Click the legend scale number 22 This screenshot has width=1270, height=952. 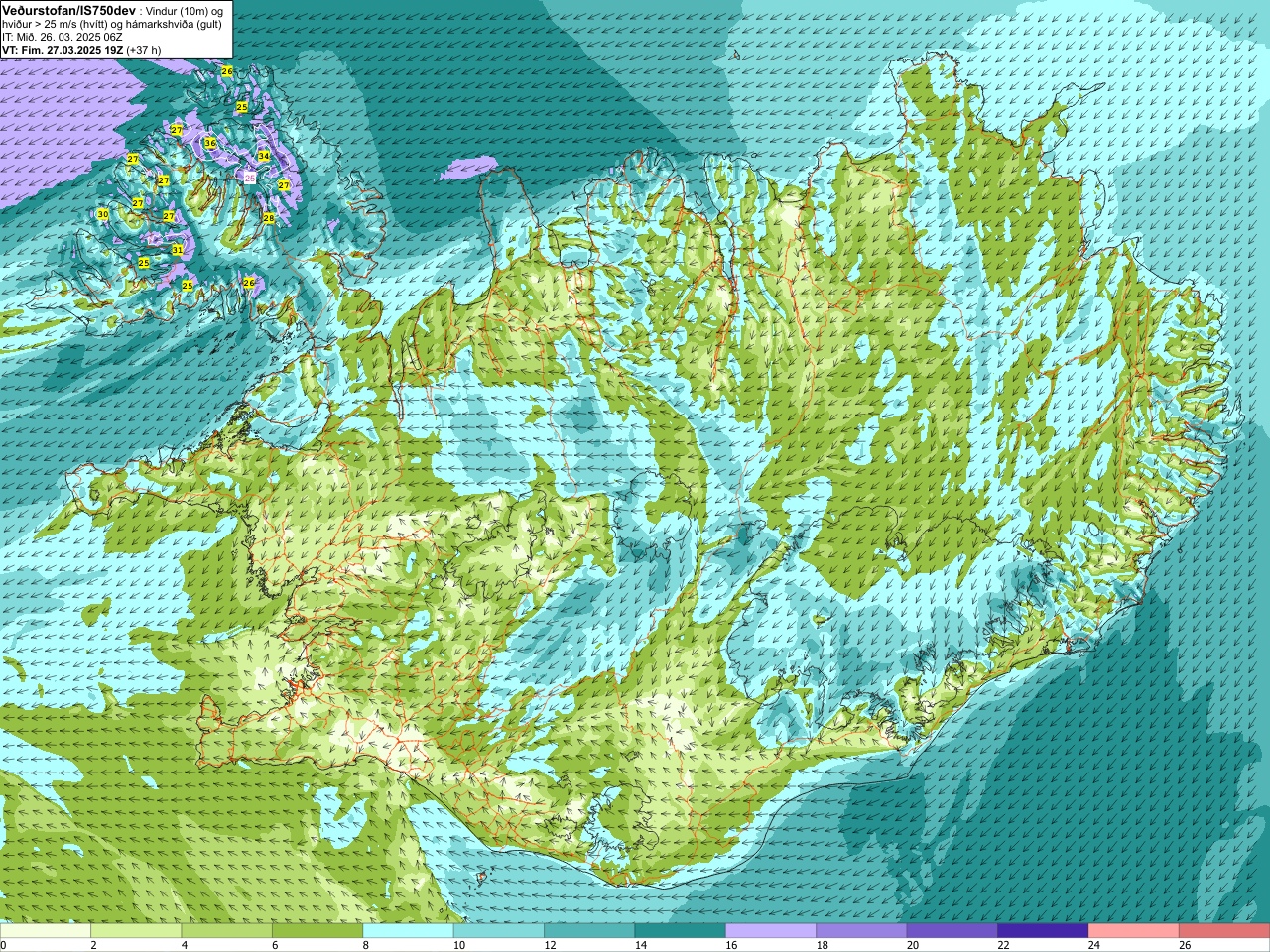click(x=1003, y=945)
